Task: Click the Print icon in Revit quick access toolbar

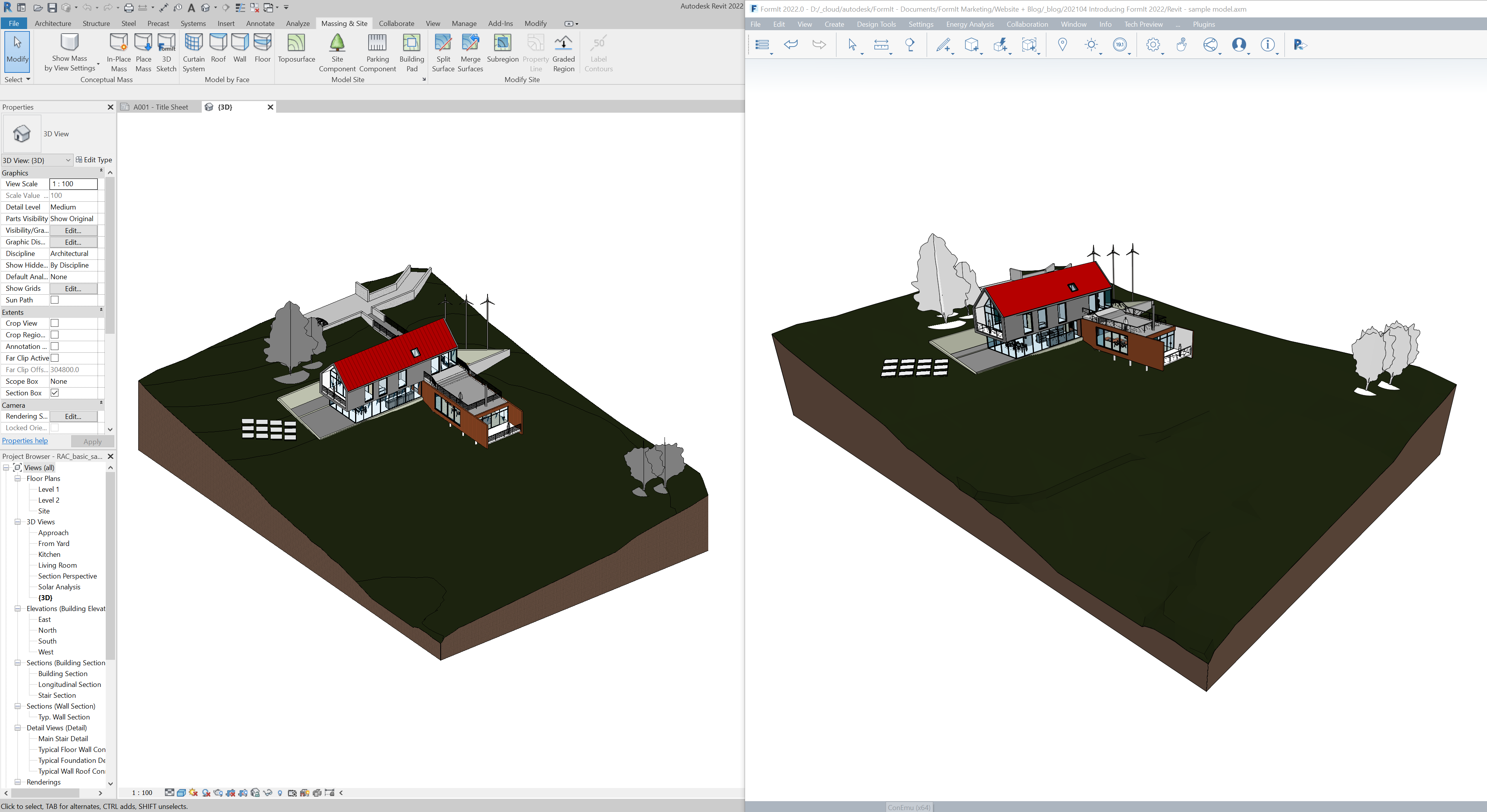Action: click(129, 7)
